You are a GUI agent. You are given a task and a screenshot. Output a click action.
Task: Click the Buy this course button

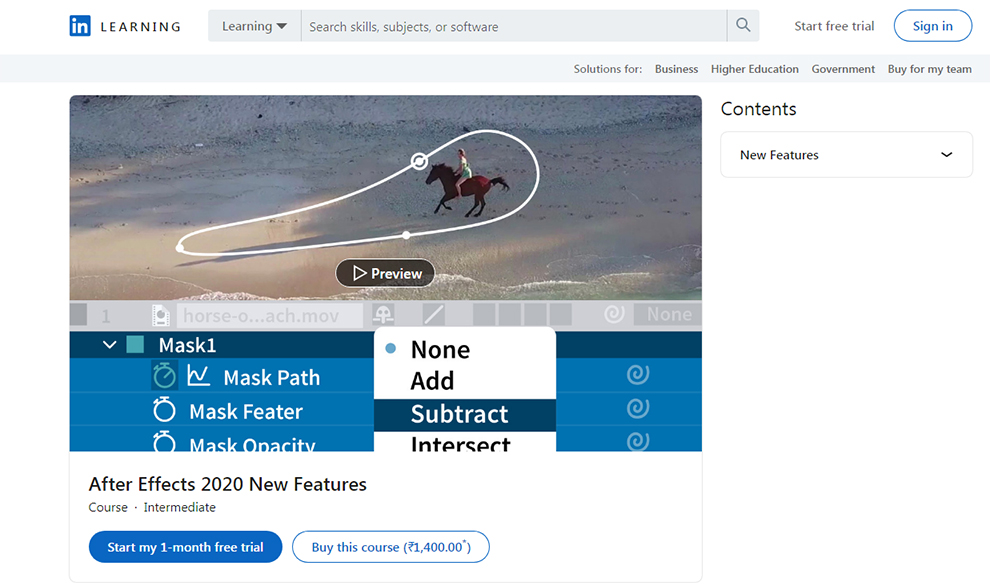tap(390, 547)
